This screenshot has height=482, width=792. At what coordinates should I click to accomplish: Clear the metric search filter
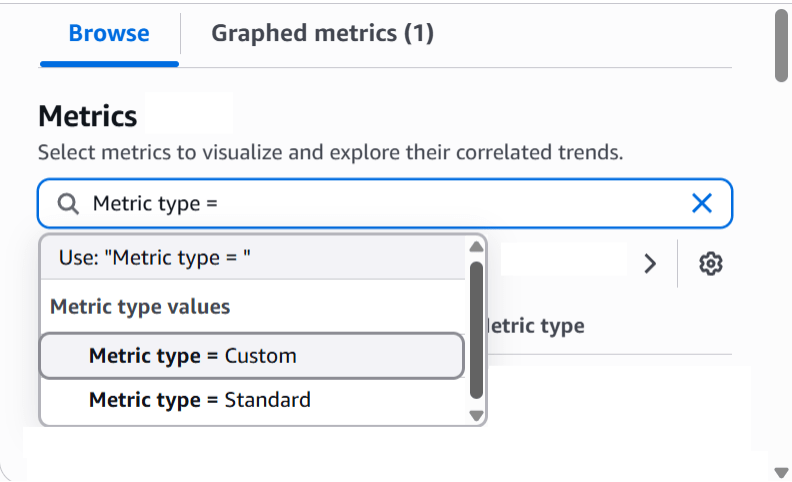tap(702, 204)
